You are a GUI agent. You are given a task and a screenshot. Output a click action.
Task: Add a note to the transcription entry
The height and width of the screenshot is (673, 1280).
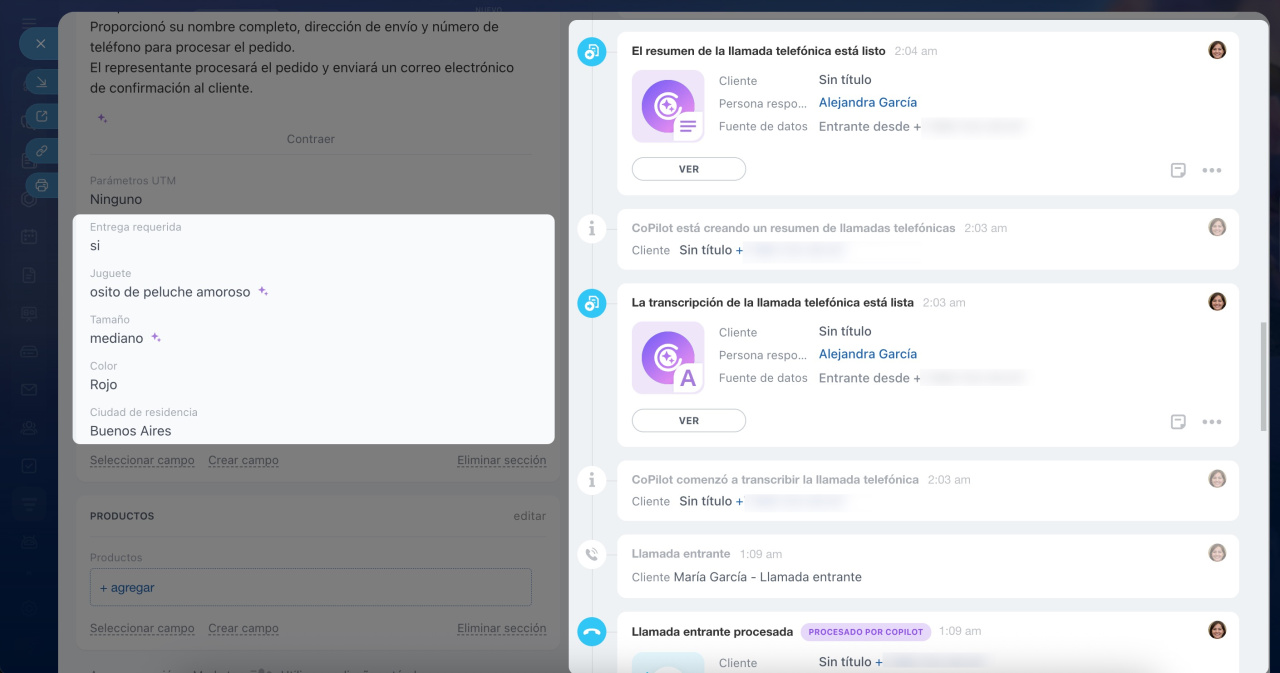pos(1178,422)
